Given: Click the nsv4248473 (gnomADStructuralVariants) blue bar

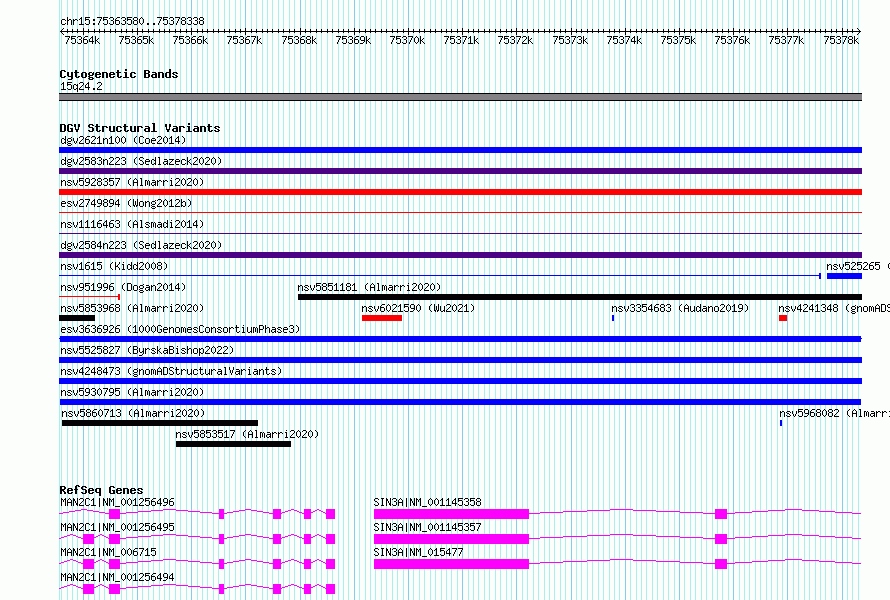Looking at the screenshot, I should pyautogui.click(x=460, y=381).
